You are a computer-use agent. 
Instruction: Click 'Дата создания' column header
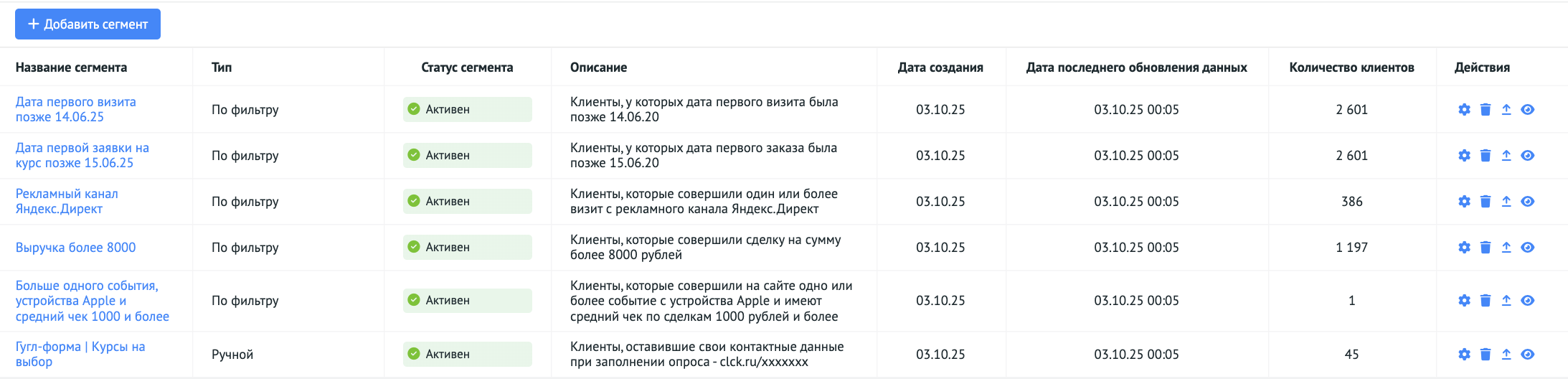pyautogui.click(x=940, y=67)
